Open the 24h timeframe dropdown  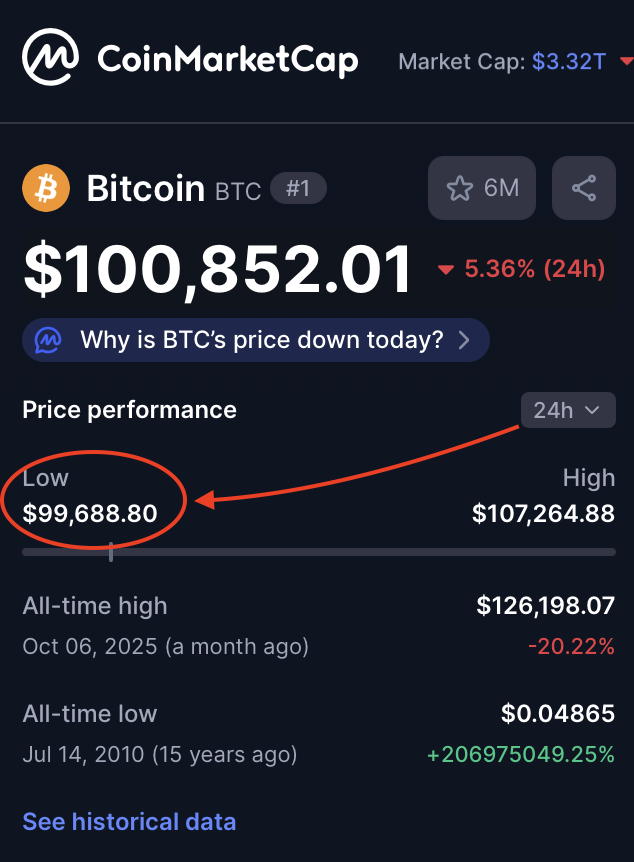click(567, 410)
